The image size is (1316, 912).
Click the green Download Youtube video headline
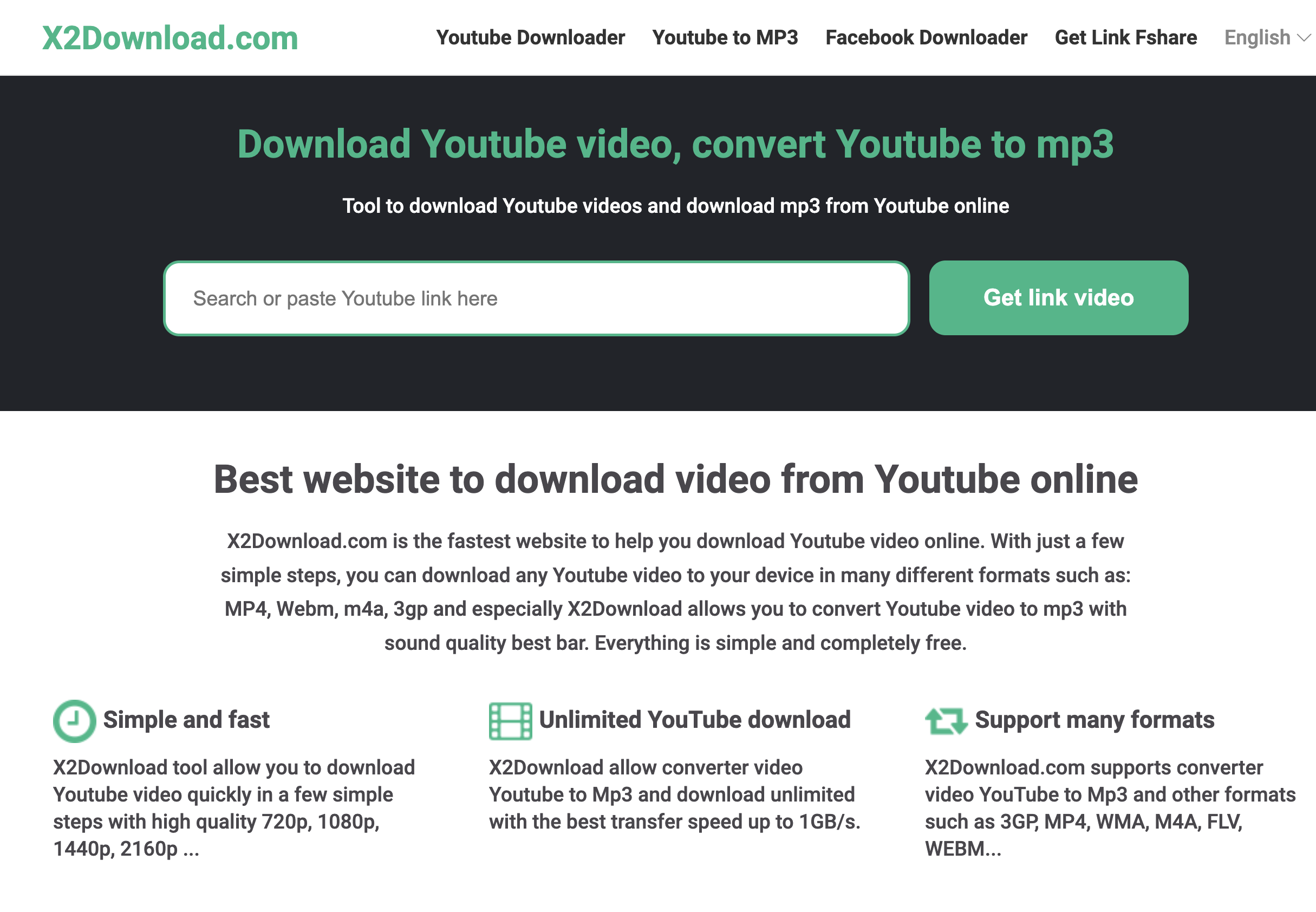pos(675,144)
